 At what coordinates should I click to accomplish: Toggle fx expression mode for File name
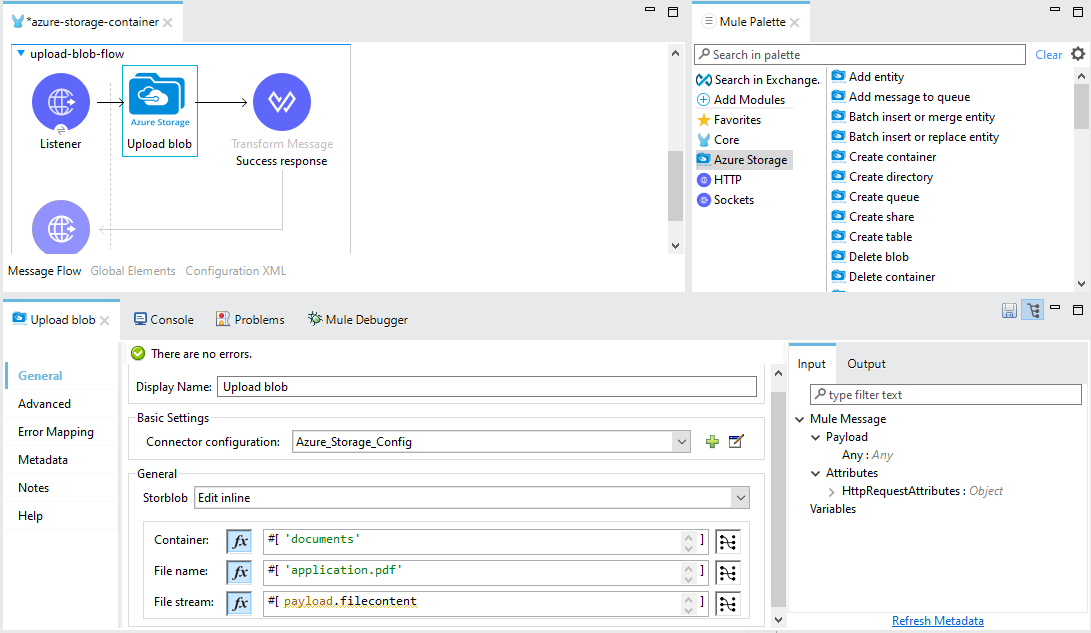coord(240,572)
